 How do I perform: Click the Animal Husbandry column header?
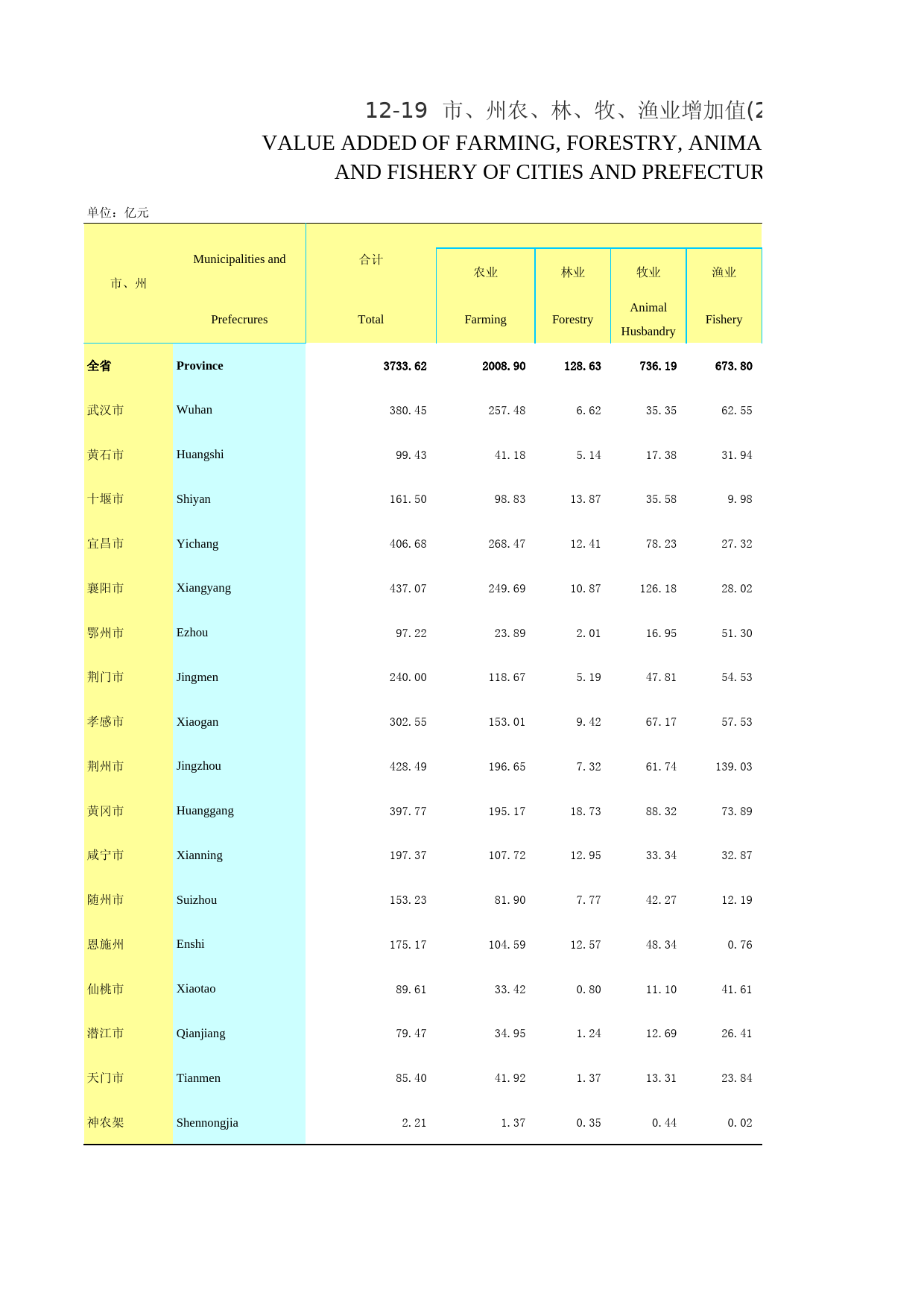648,320
